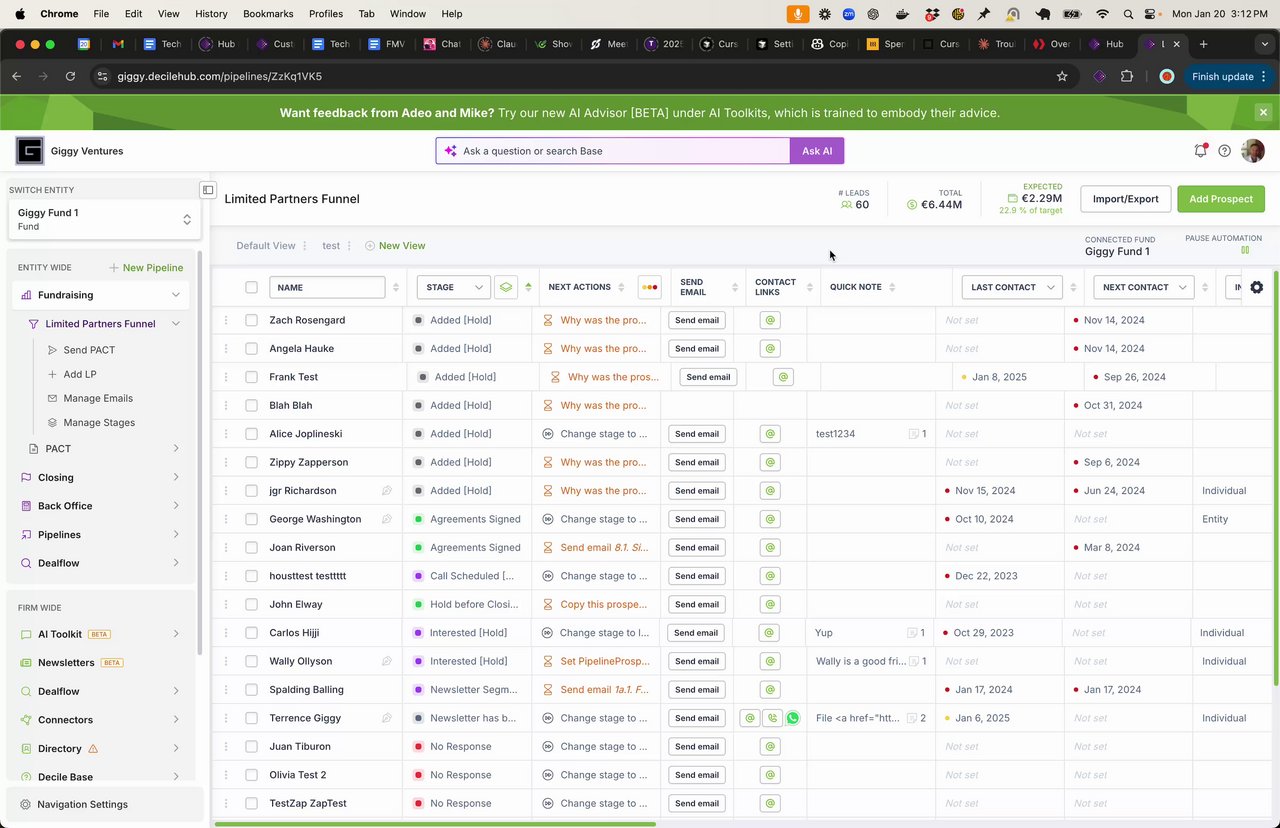The height and width of the screenshot is (828, 1280).
Task: Collapse the Limited Partners Funnel tree item
Action: (176, 324)
